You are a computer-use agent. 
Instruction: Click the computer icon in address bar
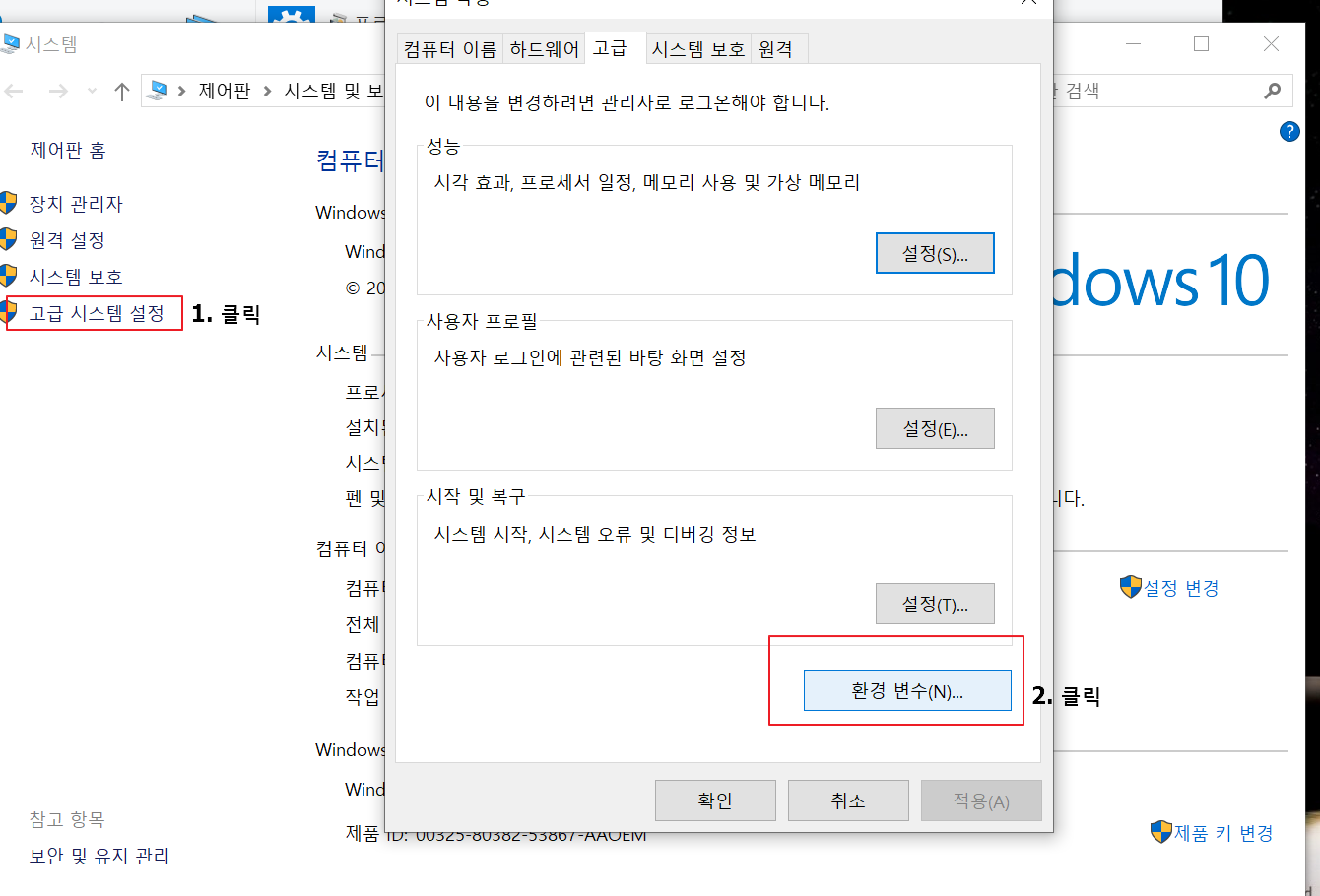click(x=156, y=91)
